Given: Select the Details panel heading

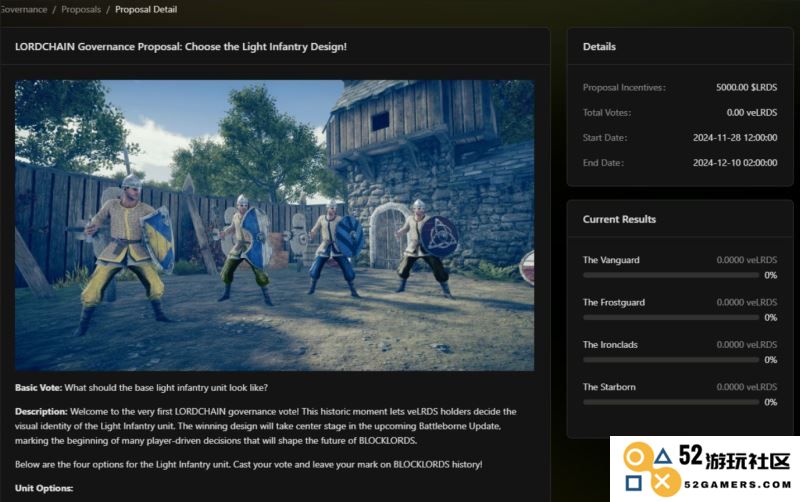Looking at the screenshot, I should pyautogui.click(x=599, y=46).
